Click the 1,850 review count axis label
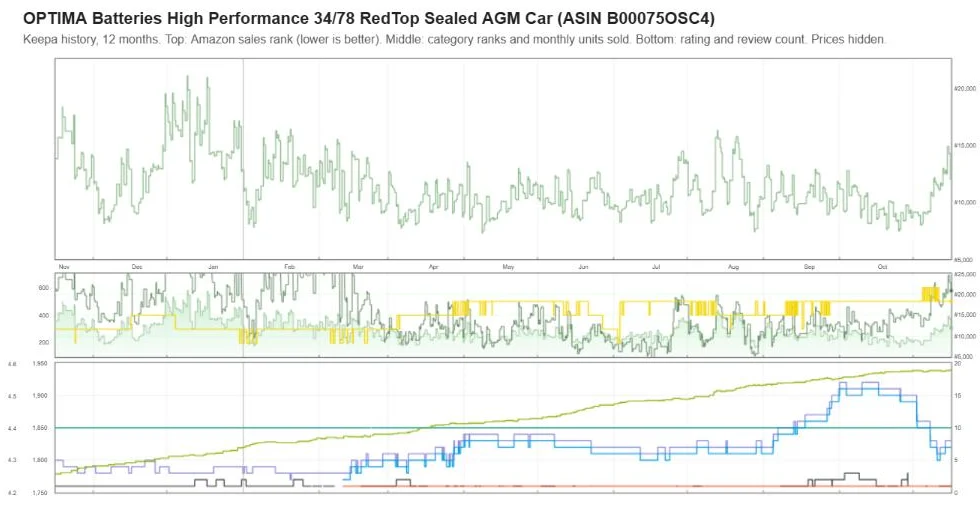980x512 pixels. coord(40,428)
